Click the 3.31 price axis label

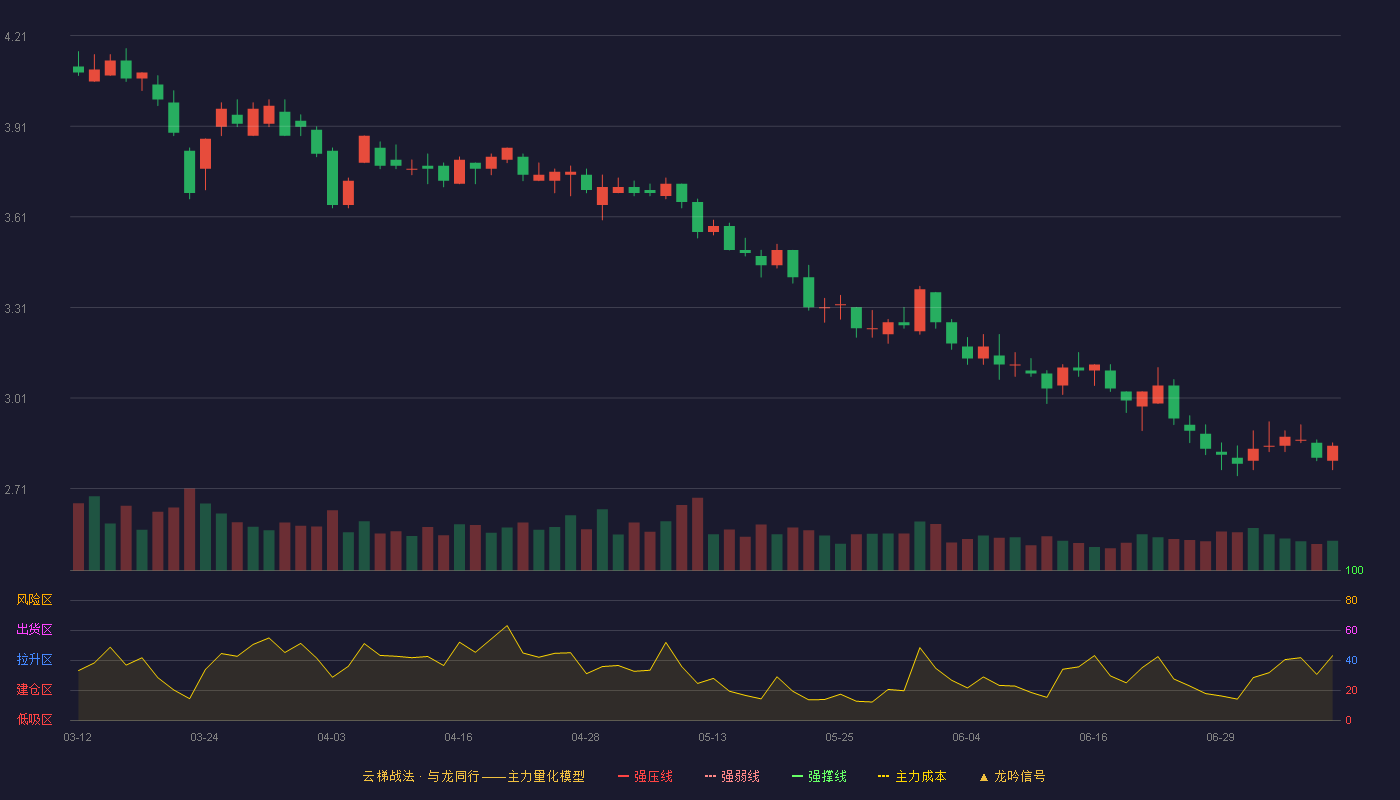[15, 309]
